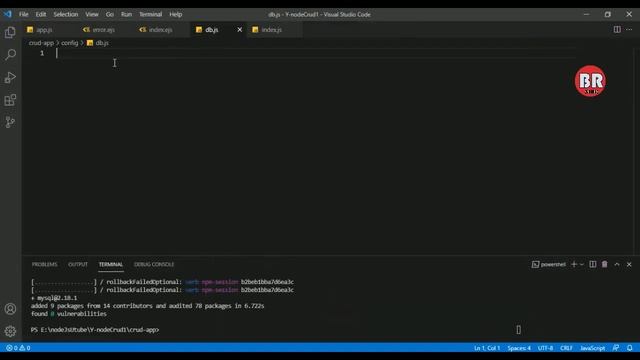Click line 1 in the editor
The height and width of the screenshot is (360, 640).
[316, 53]
